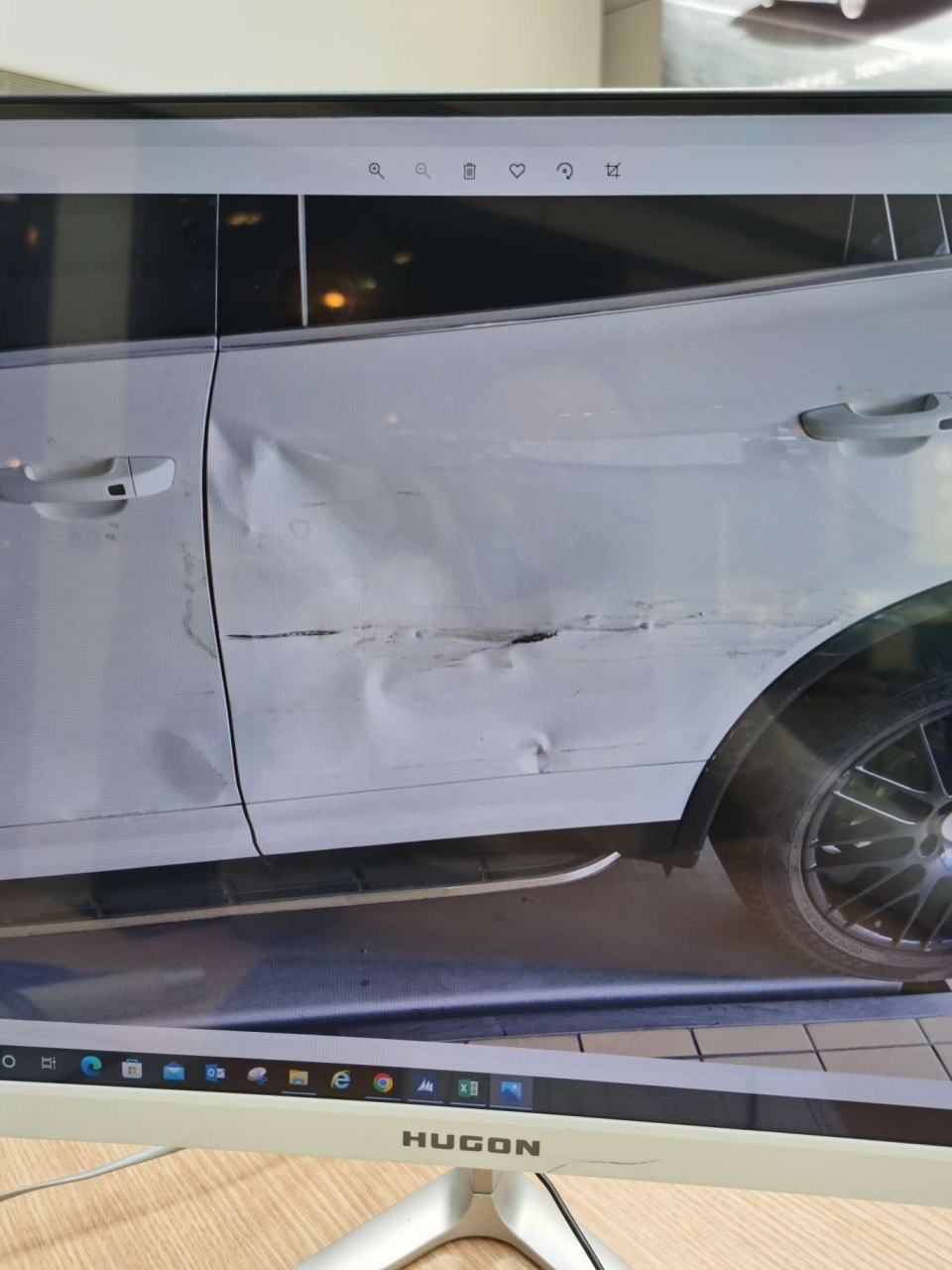Open Google Chrome from the taskbar
This screenshot has width=952, height=1270.
coord(383,1082)
